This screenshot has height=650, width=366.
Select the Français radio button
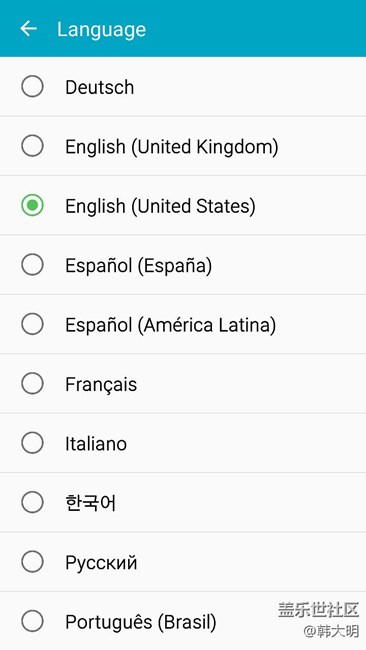pos(32,383)
